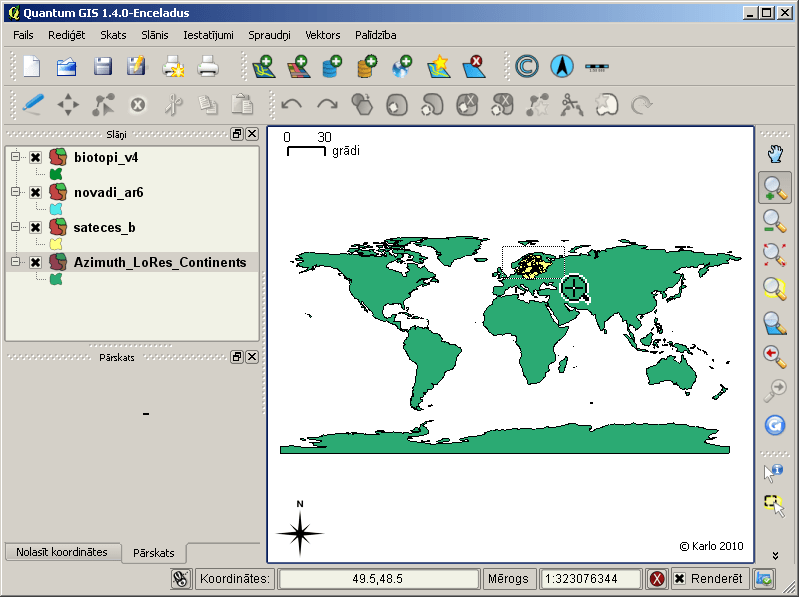Toggle mouse extents display icon in status bar
This screenshot has width=799, height=597.
[181, 579]
